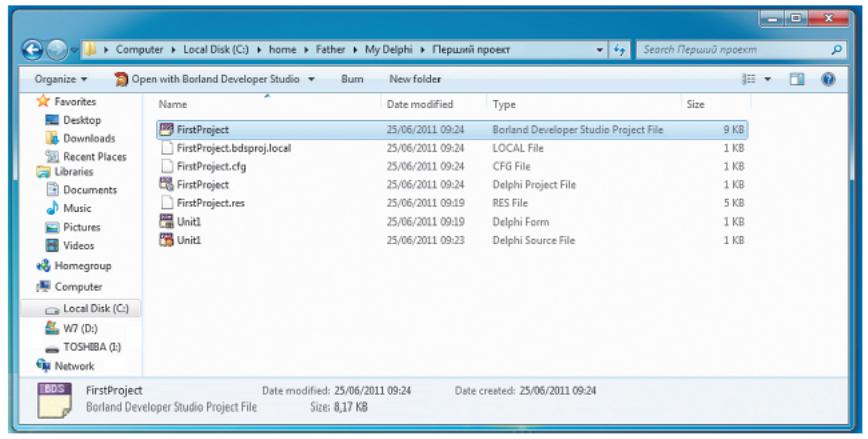Click the Help question-mark icon
Image resolution: width=868 pixels, height=439 pixels.
[x=828, y=80]
